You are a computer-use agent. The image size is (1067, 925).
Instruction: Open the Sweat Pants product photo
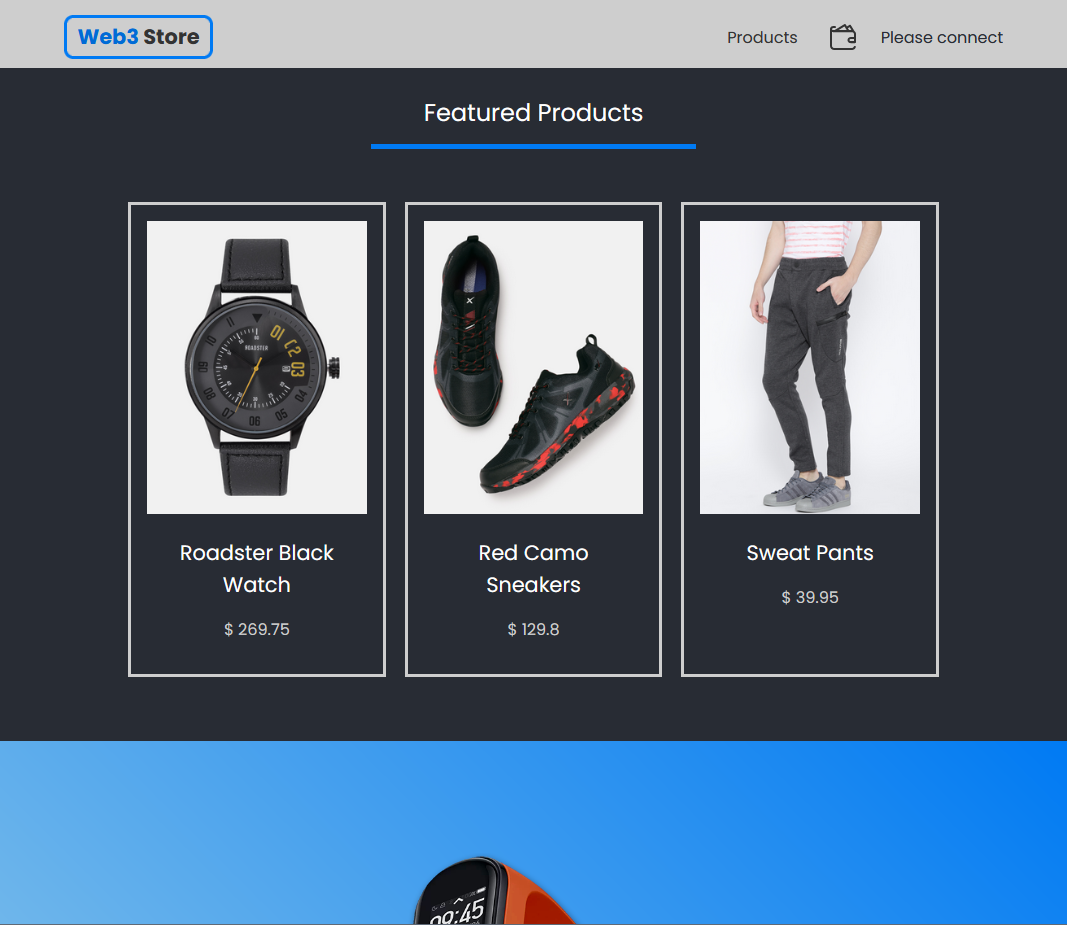810,368
